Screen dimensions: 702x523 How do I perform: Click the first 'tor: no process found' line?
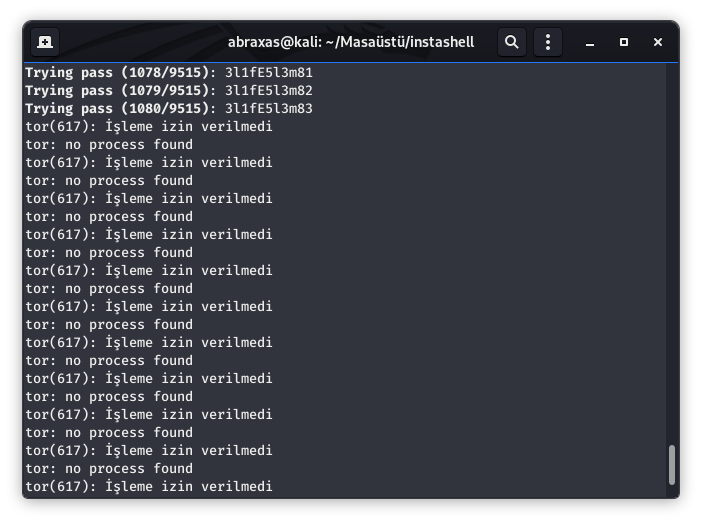point(109,145)
